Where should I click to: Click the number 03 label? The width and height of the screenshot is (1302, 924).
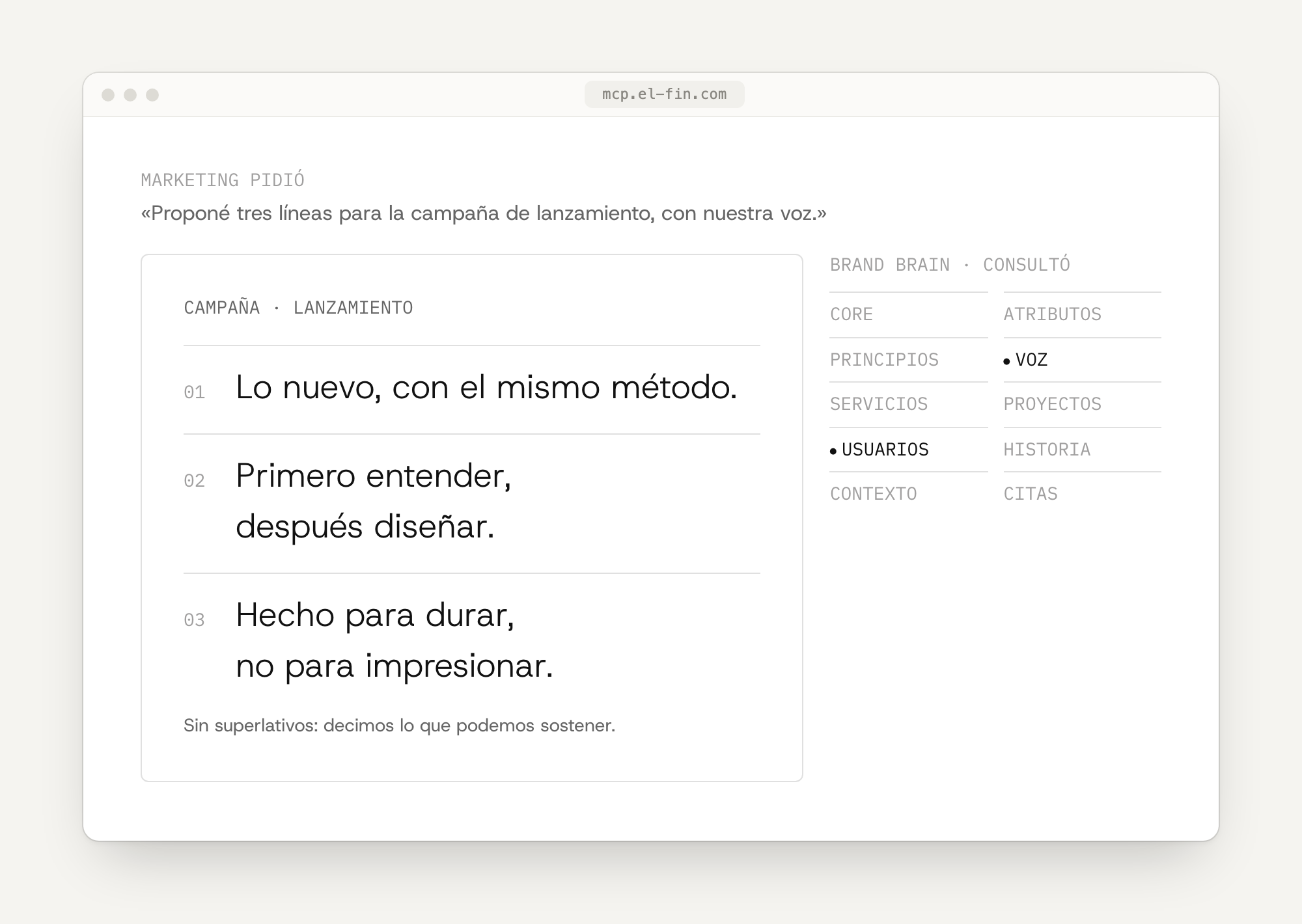[194, 620]
